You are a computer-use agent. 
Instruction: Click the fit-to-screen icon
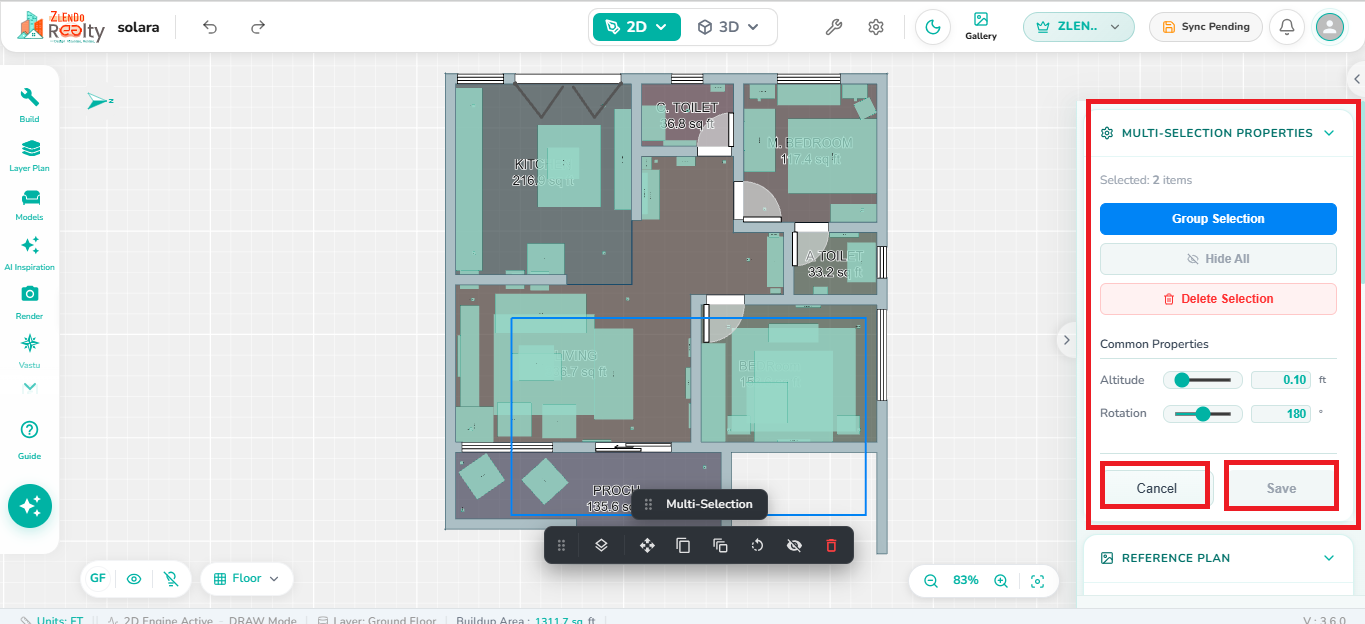click(x=1038, y=580)
